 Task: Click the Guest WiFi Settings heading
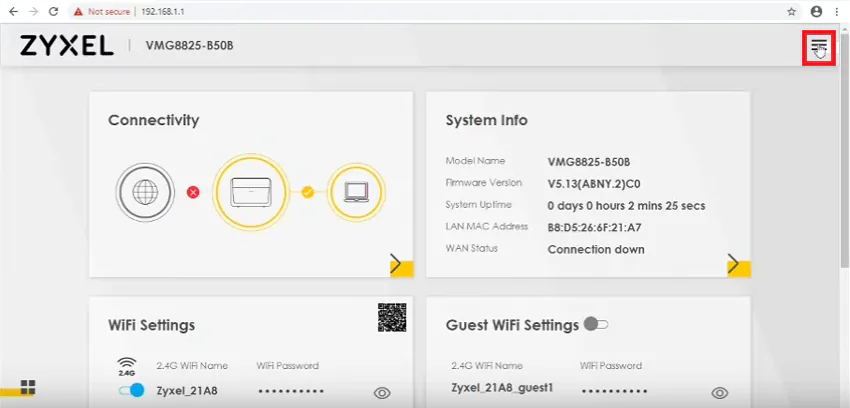coord(512,325)
